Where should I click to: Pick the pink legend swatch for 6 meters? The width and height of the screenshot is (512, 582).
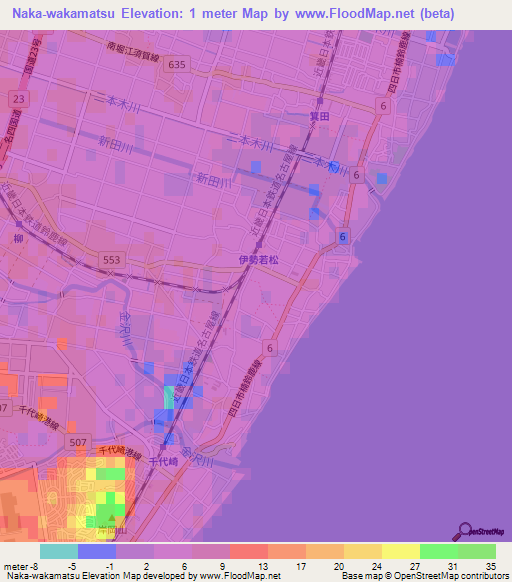[211, 551]
